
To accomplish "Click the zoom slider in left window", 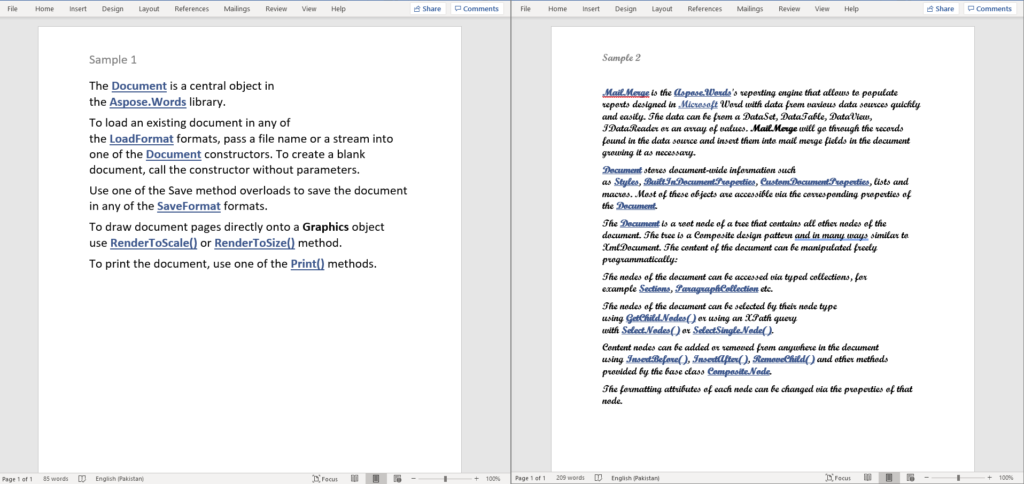I will 446,478.
